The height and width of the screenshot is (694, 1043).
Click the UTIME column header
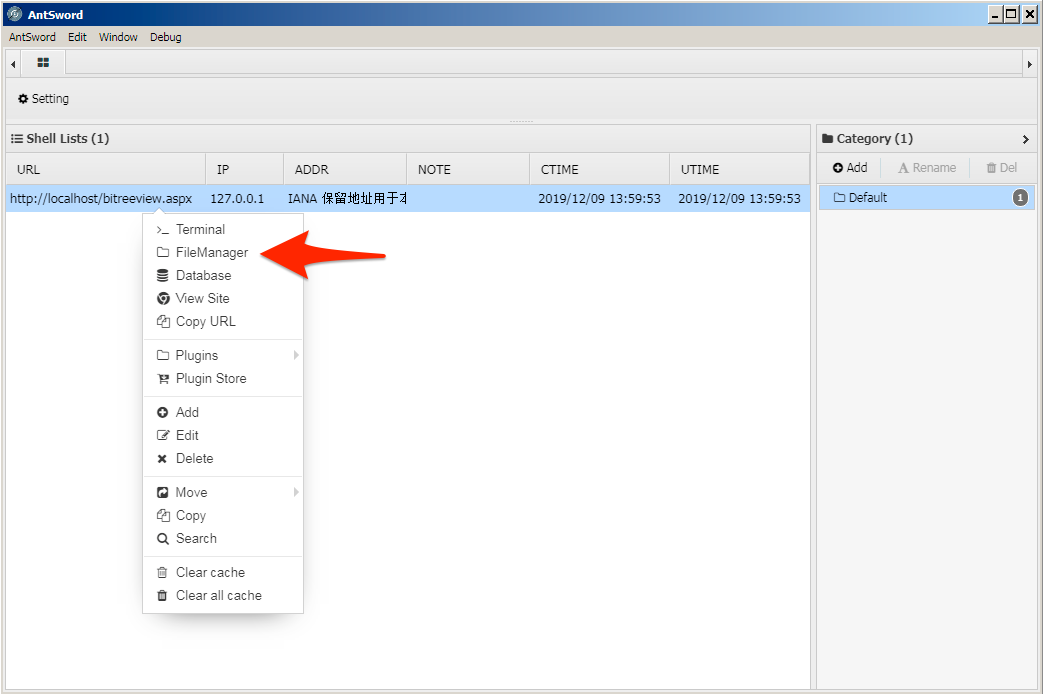point(740,169)
